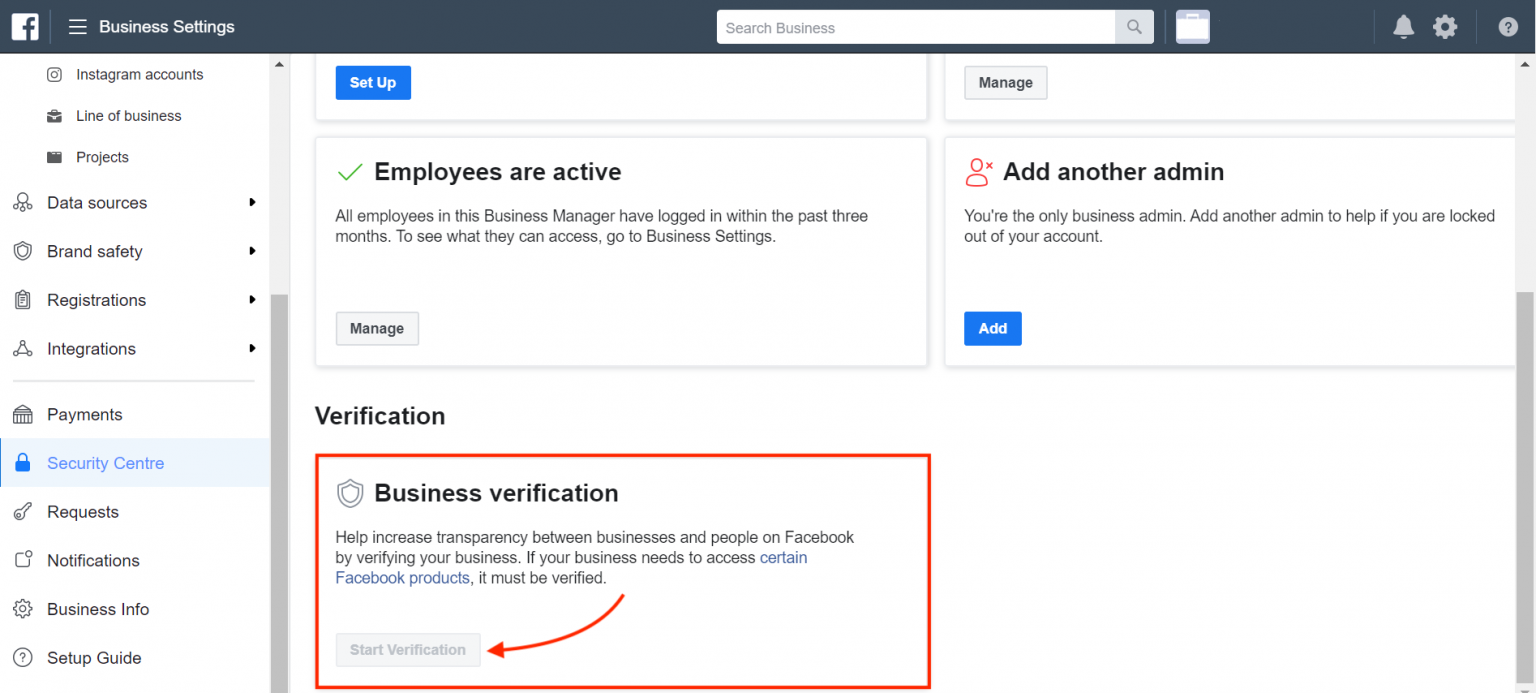Expand the Brand safety section
The image size is (1536, 693).
[x=135, y=251]
